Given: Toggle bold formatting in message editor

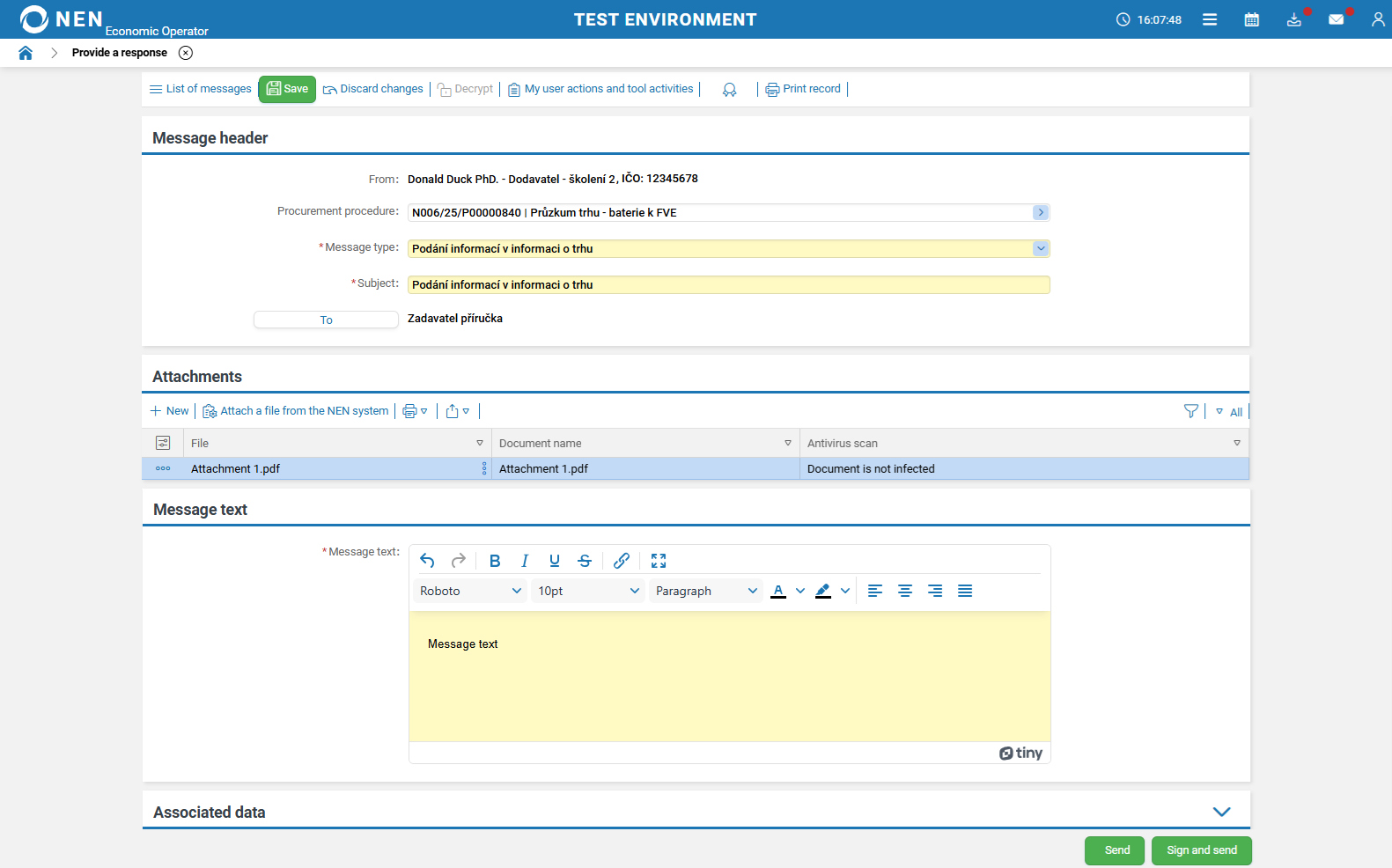Looking at the screenshot, I should [495, 561].
